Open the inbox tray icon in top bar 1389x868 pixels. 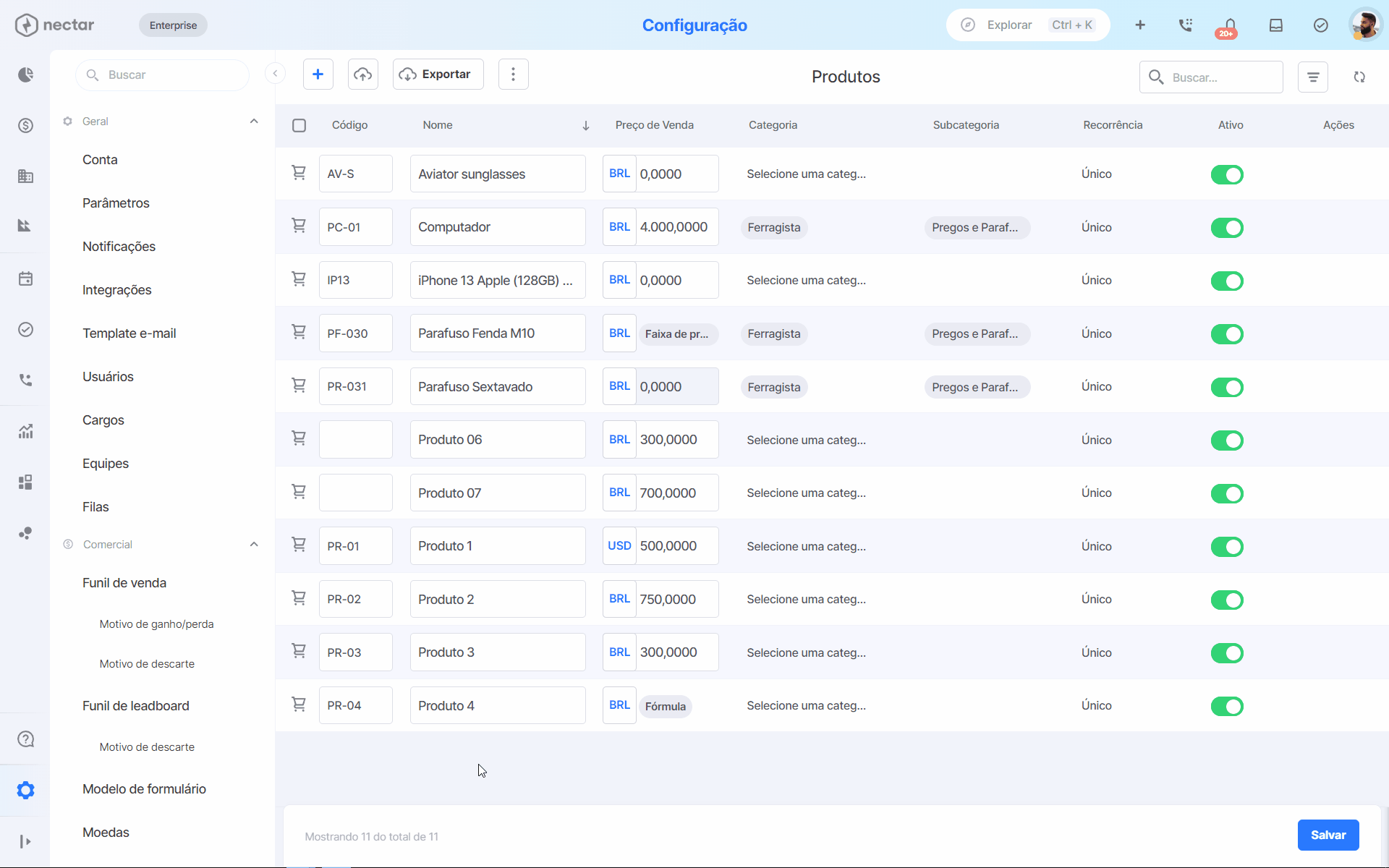point(1275,25)
